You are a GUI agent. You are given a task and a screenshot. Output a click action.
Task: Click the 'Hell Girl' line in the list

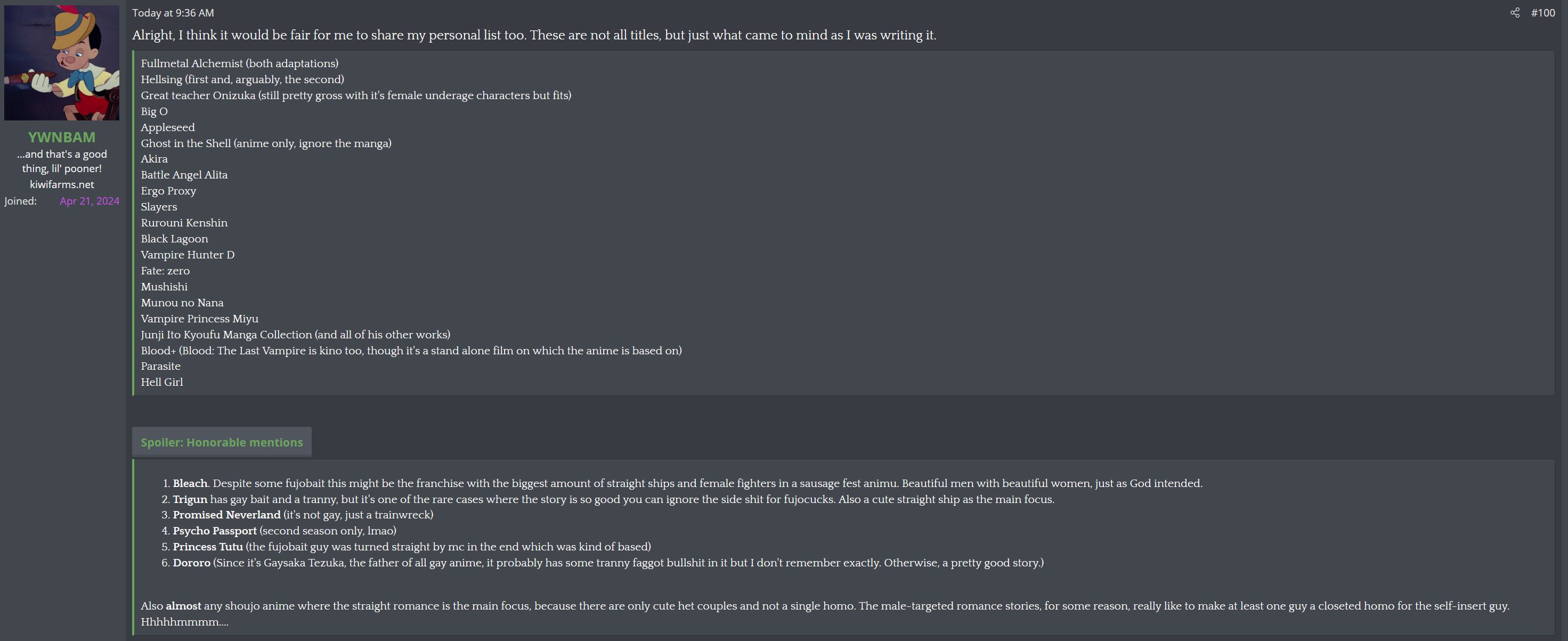(x=162, y=382)
